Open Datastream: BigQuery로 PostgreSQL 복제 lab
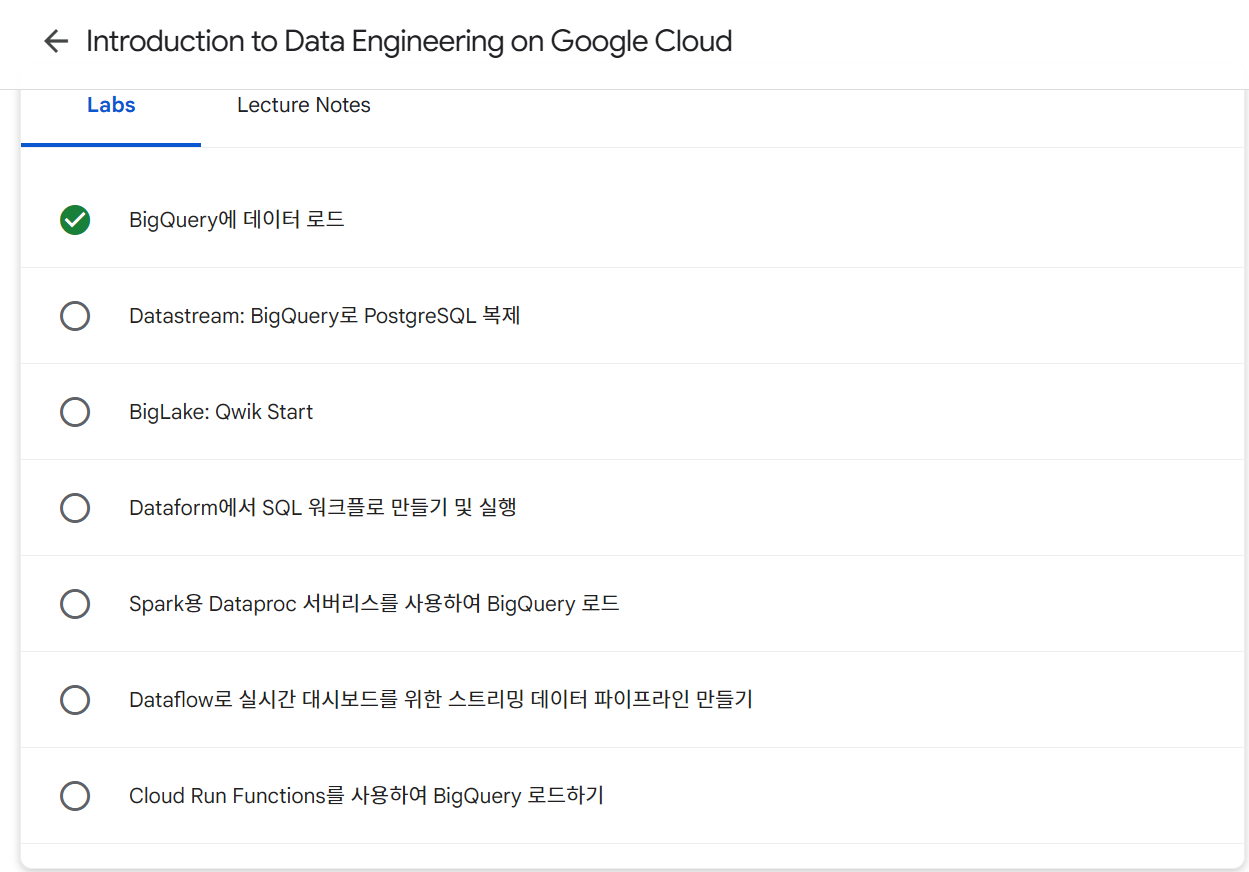 325,316
